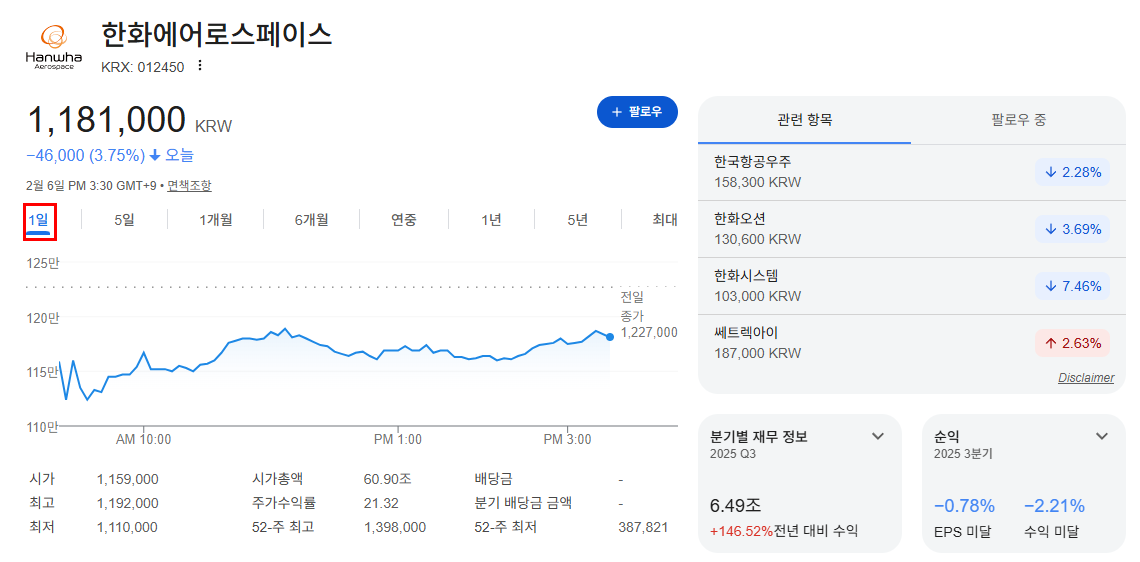This screenshot has width=1140, height=562.
Task: Click the +146.52% year-over-year revenue text
Action: [741, 531]
